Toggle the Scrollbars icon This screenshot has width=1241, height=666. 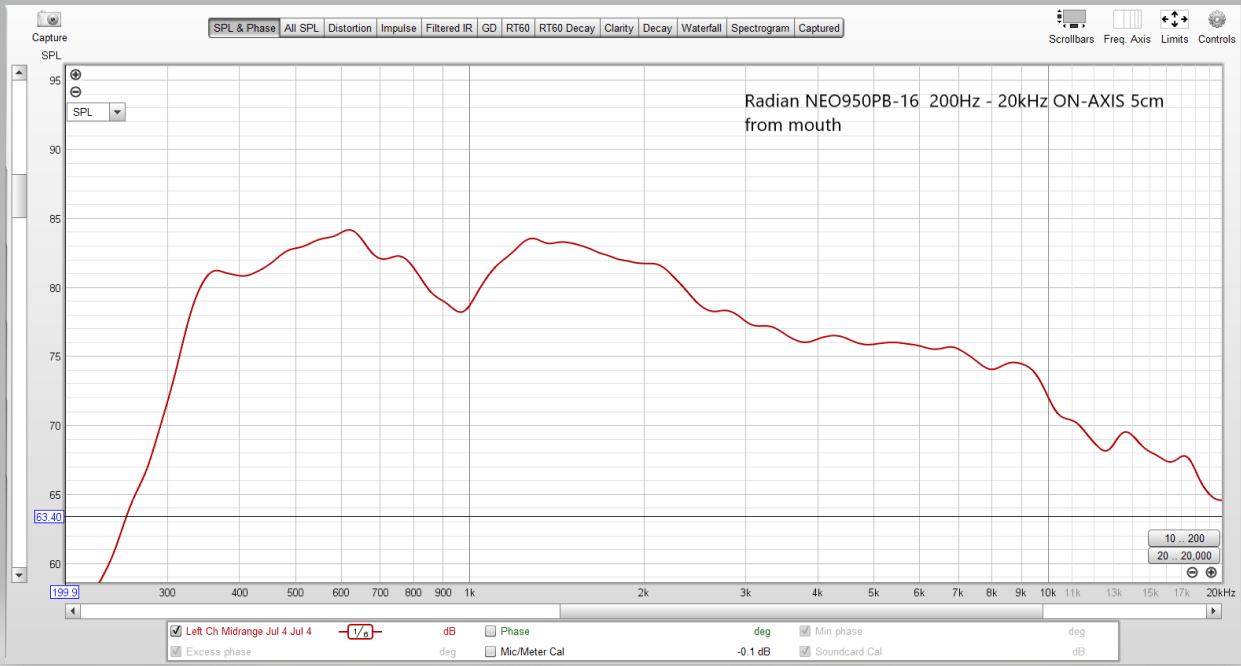[1071, 19]
